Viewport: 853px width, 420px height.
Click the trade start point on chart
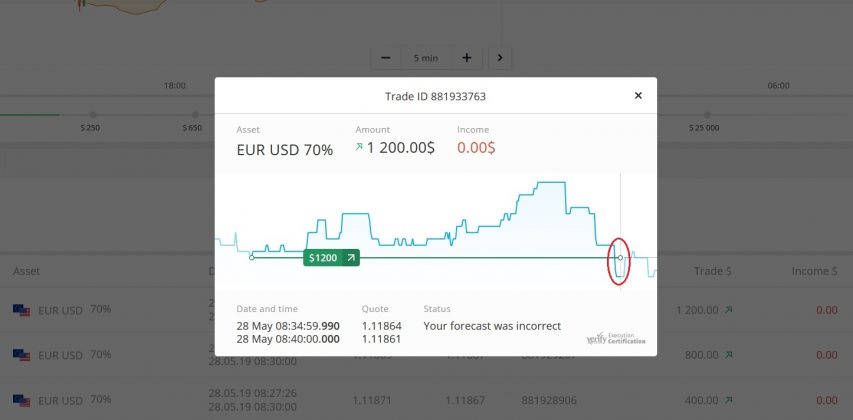251,258
